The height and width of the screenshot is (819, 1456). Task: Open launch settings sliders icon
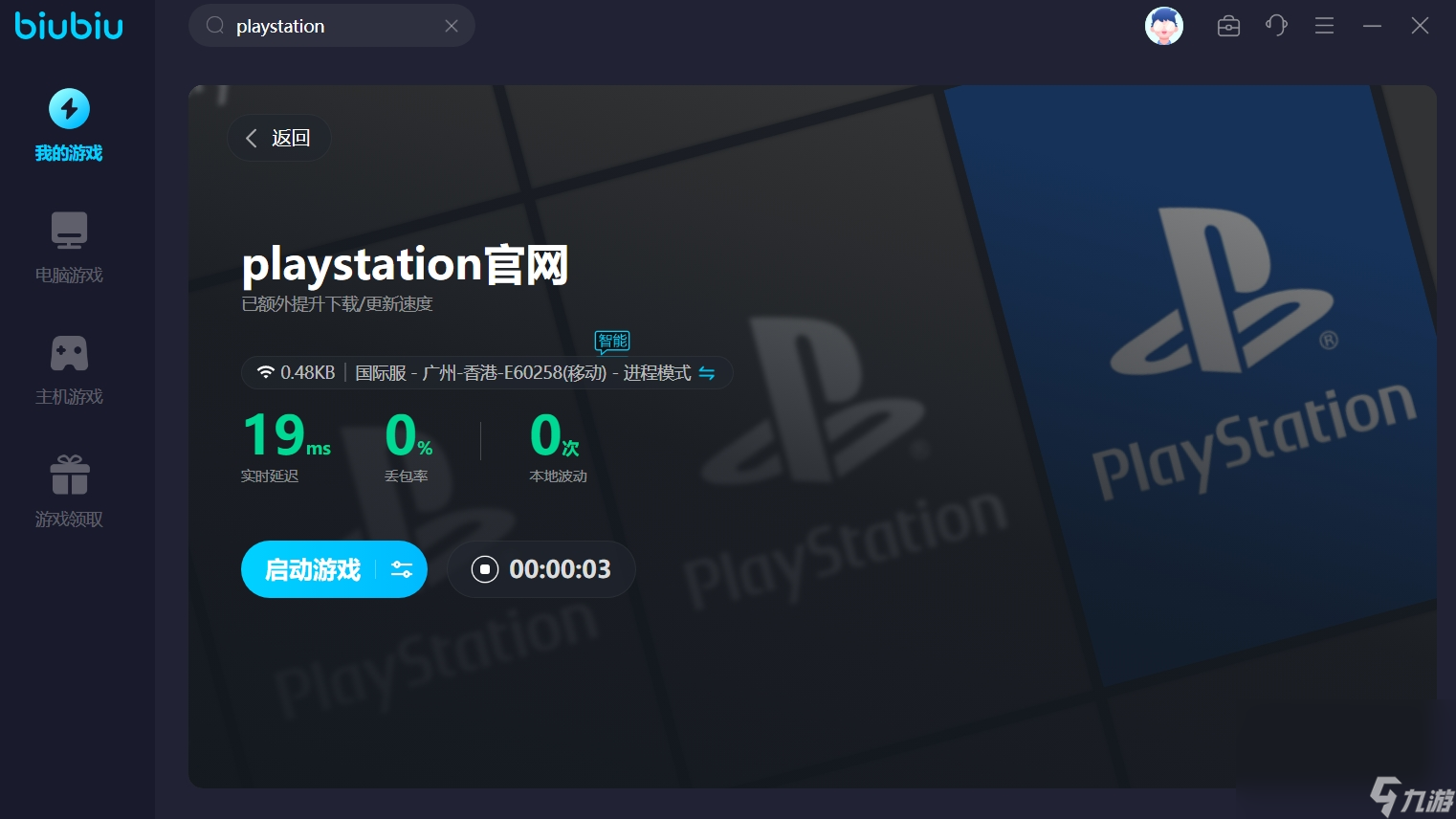click(x=402, y=569)
